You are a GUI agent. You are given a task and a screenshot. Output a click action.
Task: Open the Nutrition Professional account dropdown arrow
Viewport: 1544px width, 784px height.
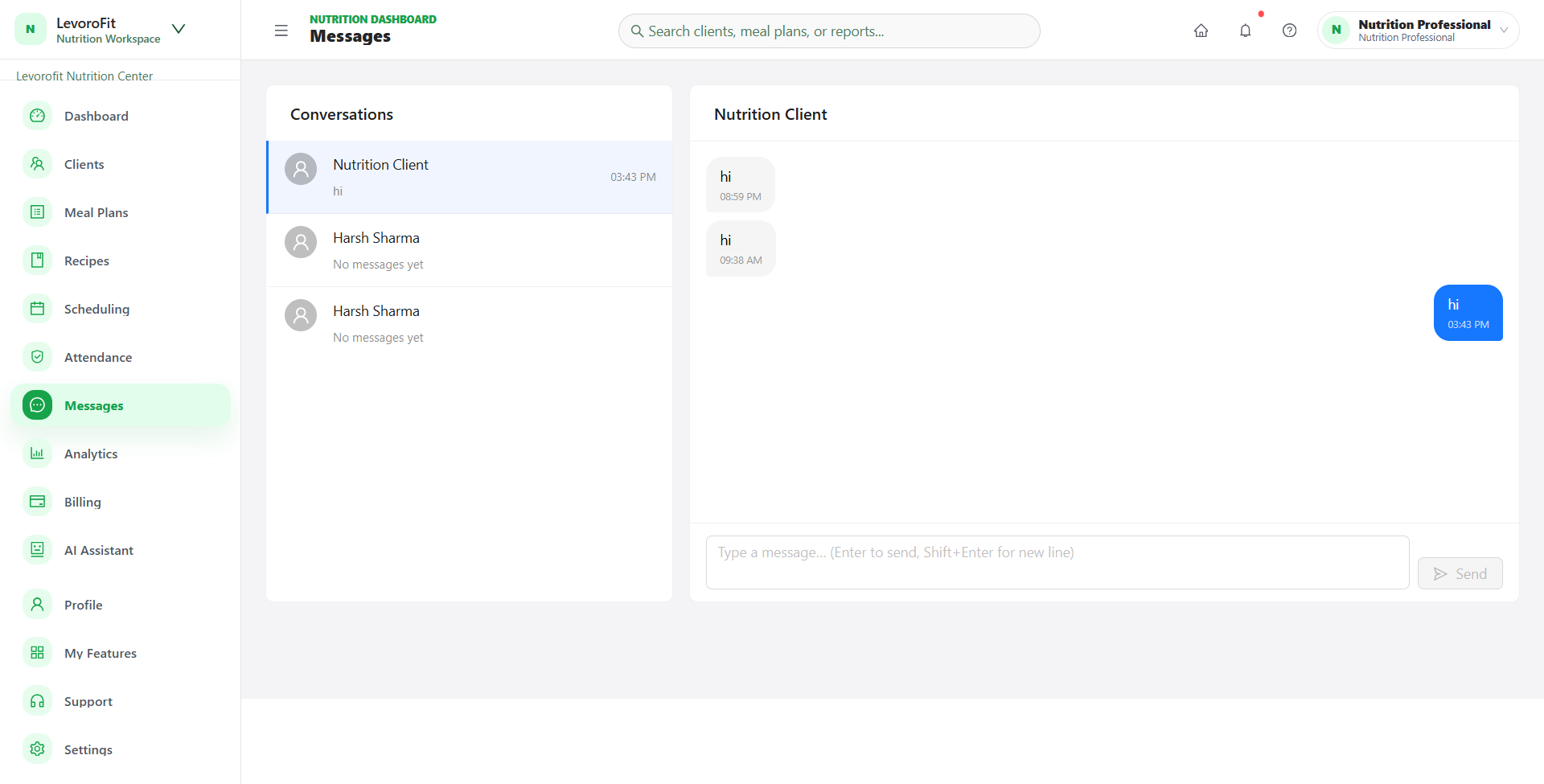click(1504, 31)
